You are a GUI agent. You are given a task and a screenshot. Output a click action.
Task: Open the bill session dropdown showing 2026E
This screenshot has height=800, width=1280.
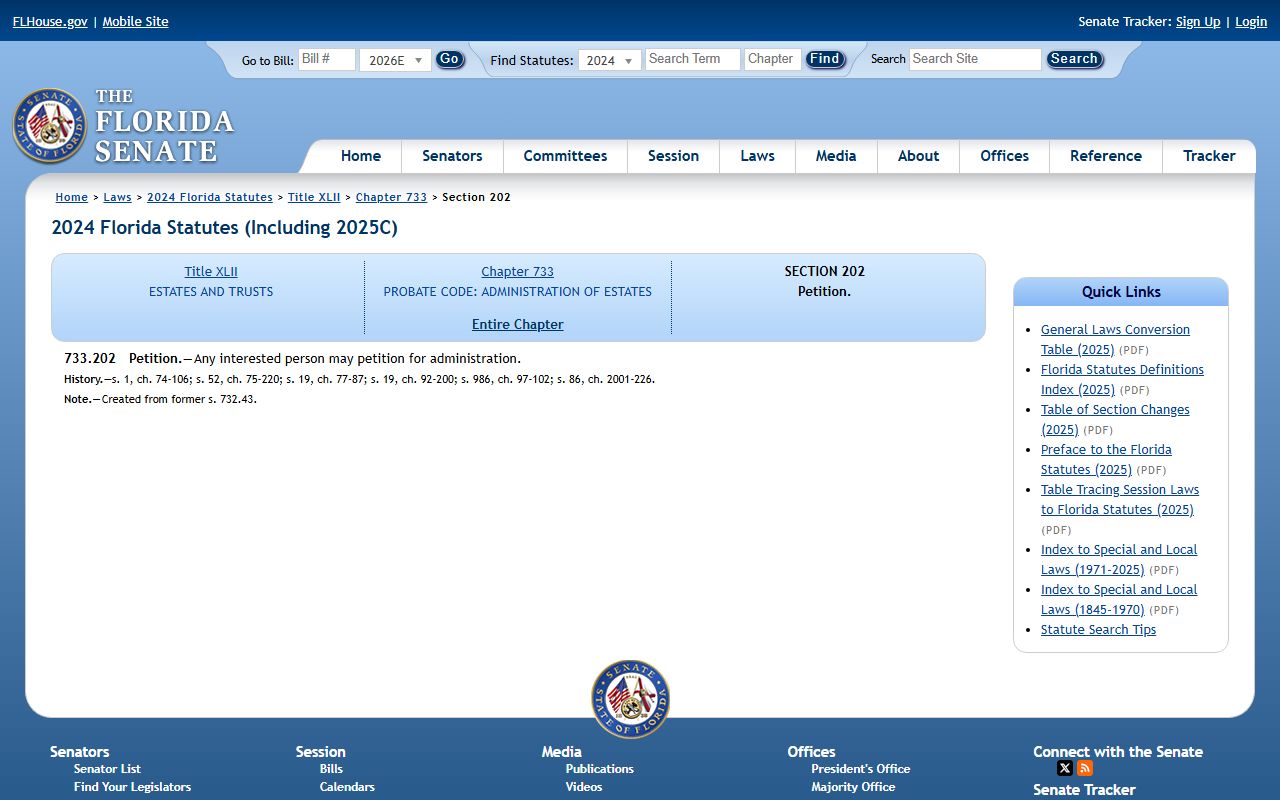click(x=395, y=60)
